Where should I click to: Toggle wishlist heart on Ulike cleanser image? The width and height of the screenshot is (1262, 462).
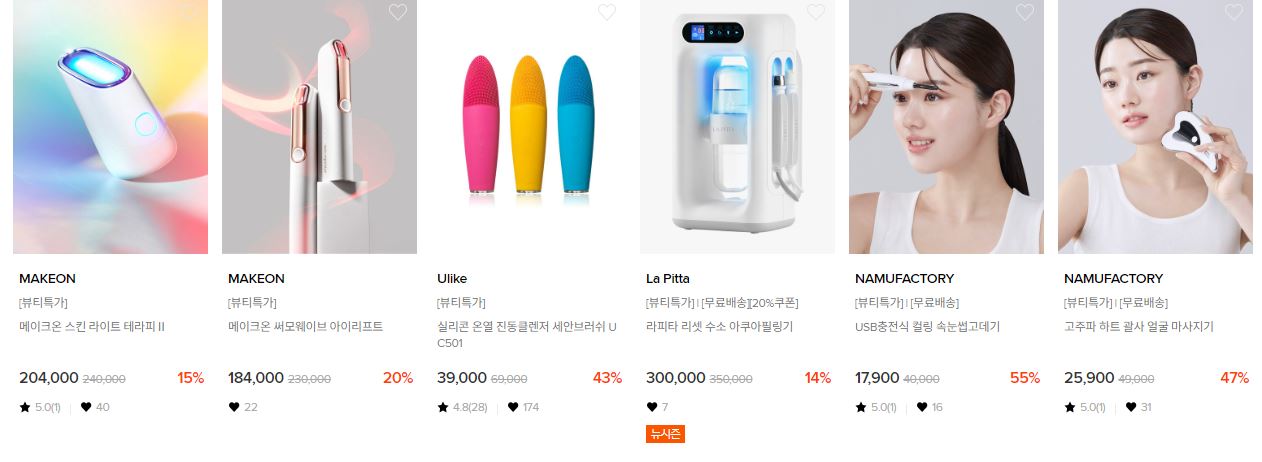pos(607,11)
